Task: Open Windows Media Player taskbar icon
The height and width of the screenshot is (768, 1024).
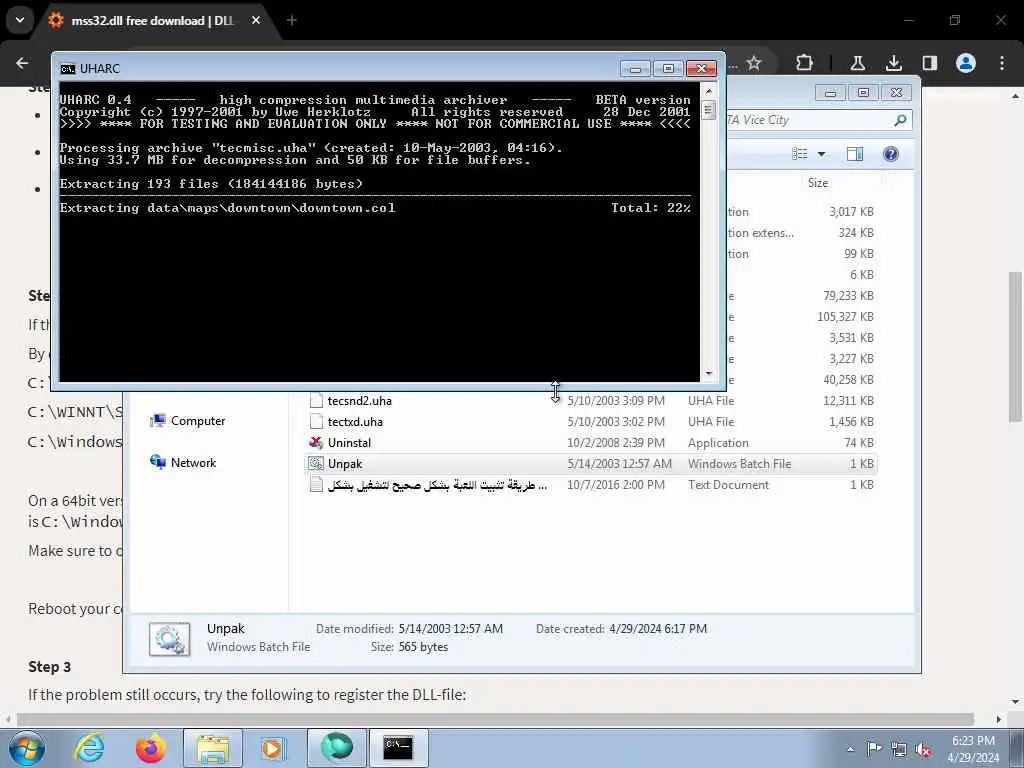Action: coord(273,748)
